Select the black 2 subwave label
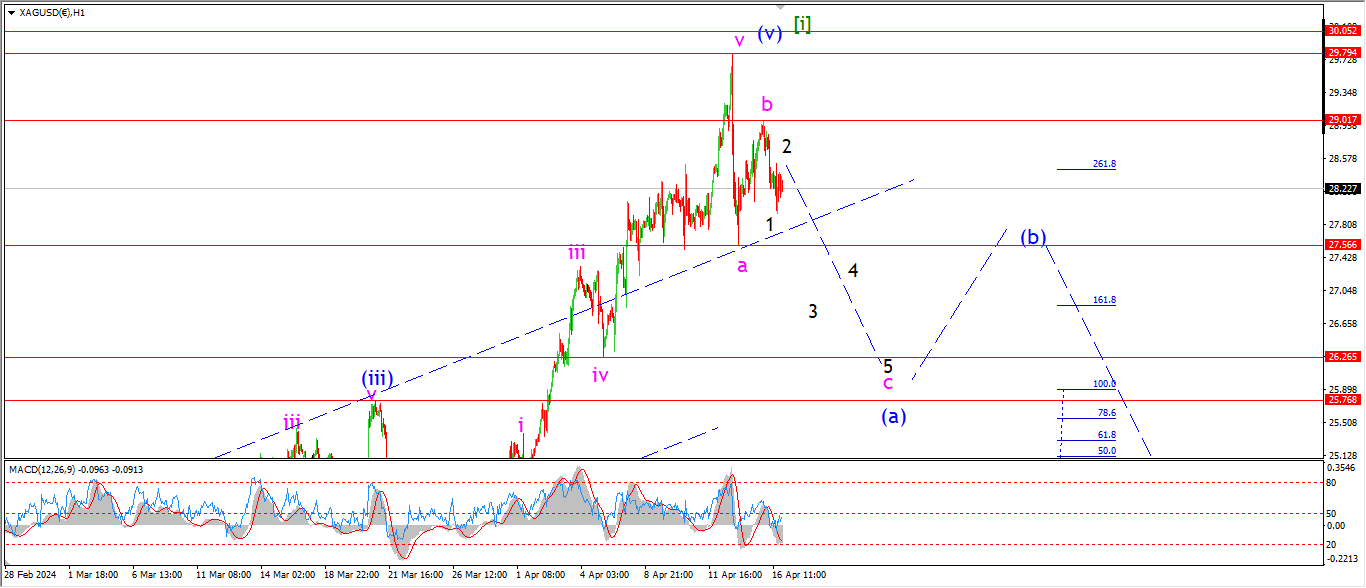This screenshot has width=1366, height=588. coord(787,147)
